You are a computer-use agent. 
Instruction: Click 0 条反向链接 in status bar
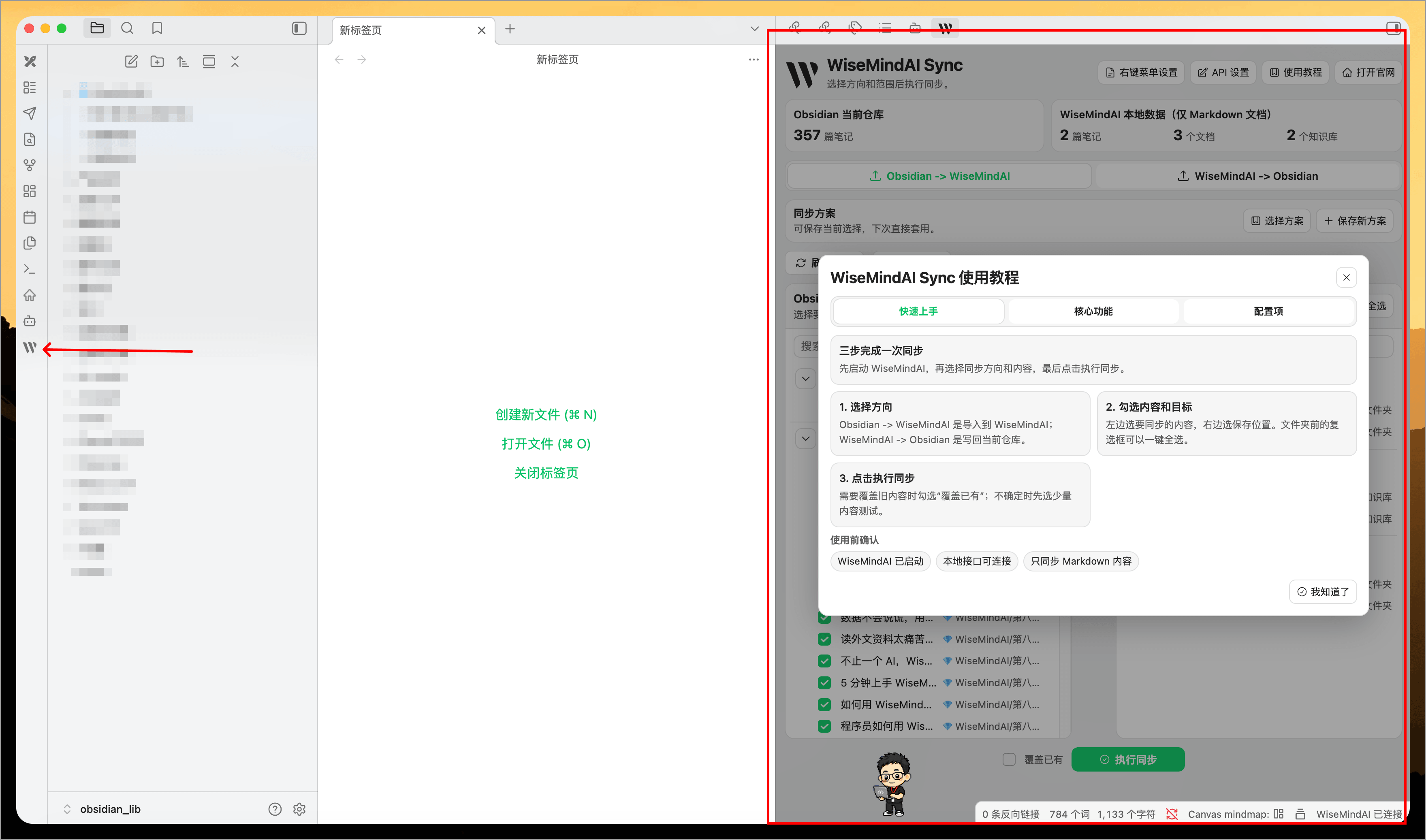(1010, 814)
